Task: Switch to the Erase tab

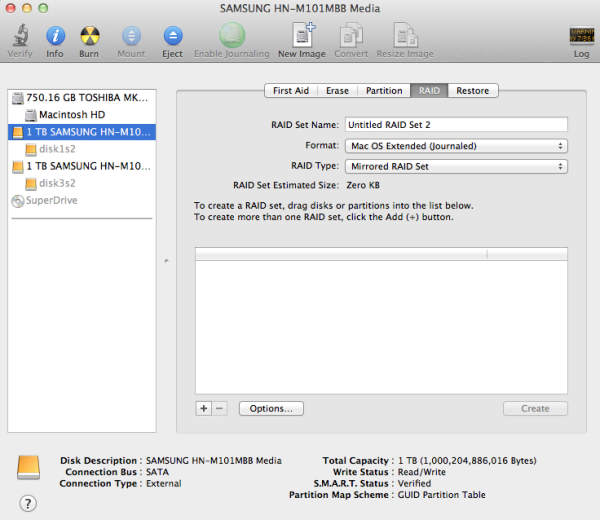Action: [x=338, y=91]
